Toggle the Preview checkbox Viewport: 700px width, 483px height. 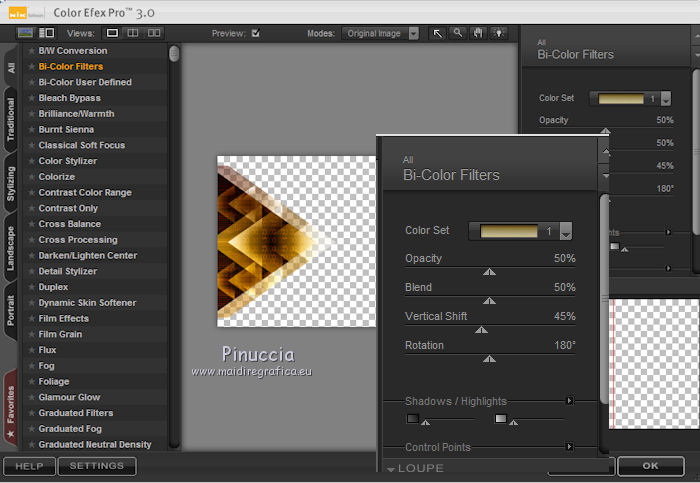[256, 33]
